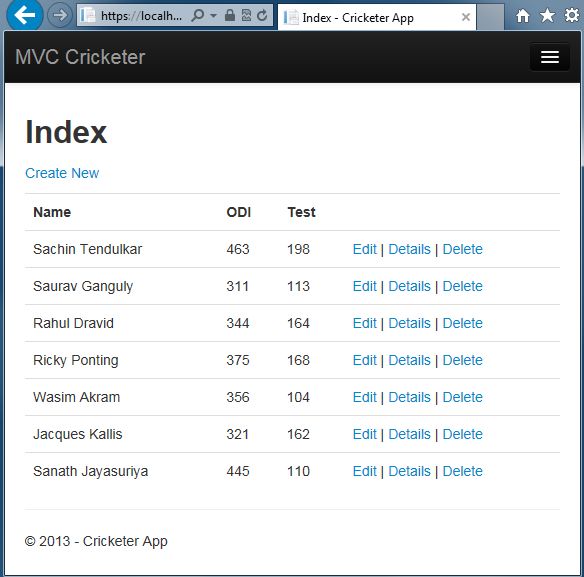The height and width of the screenshot is (577, 584).
Task: Delete Jacques Kallis's row
Action: tap(463, 434)
